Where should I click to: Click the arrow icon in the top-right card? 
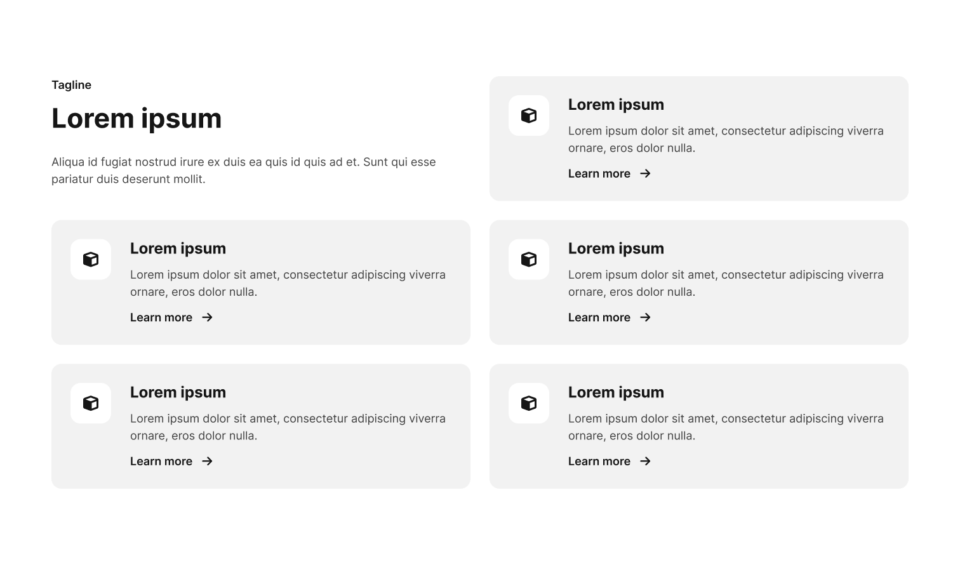tap(645, 174)
